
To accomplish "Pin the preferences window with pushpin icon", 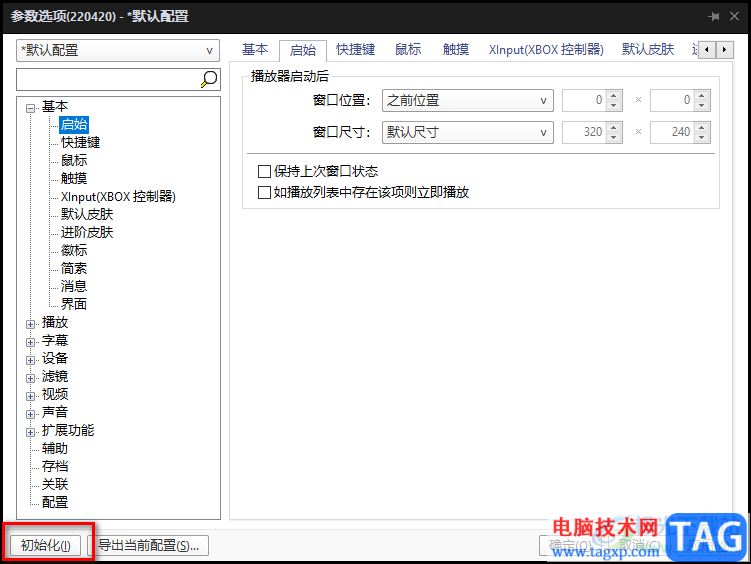I will coord(714,17).
